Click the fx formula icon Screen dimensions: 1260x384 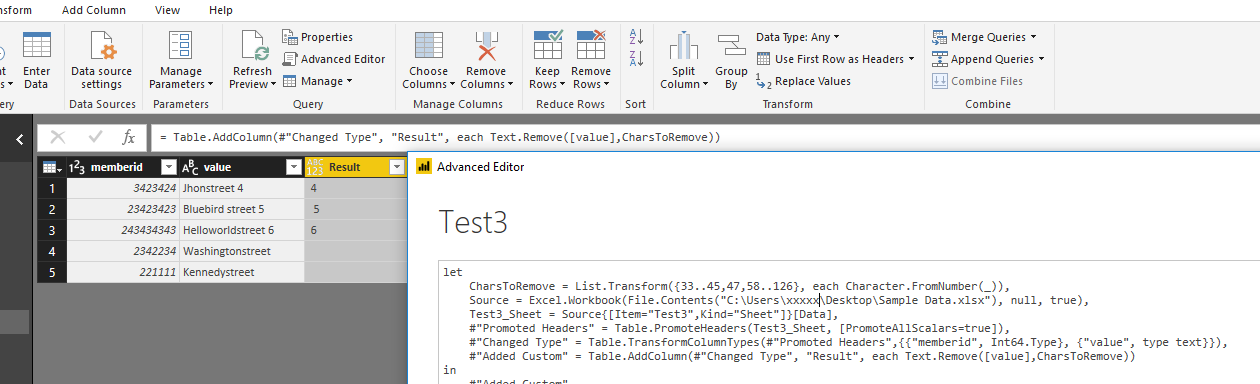[128, 138]
